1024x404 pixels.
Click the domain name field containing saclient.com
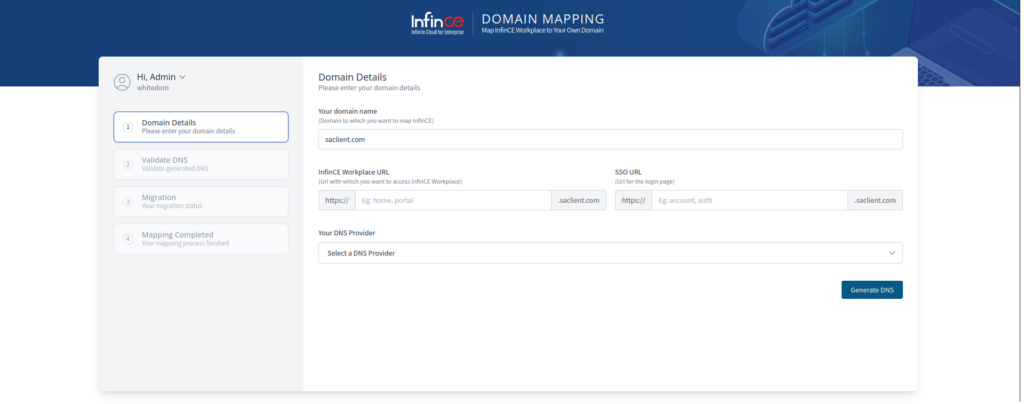pos(610,139)
